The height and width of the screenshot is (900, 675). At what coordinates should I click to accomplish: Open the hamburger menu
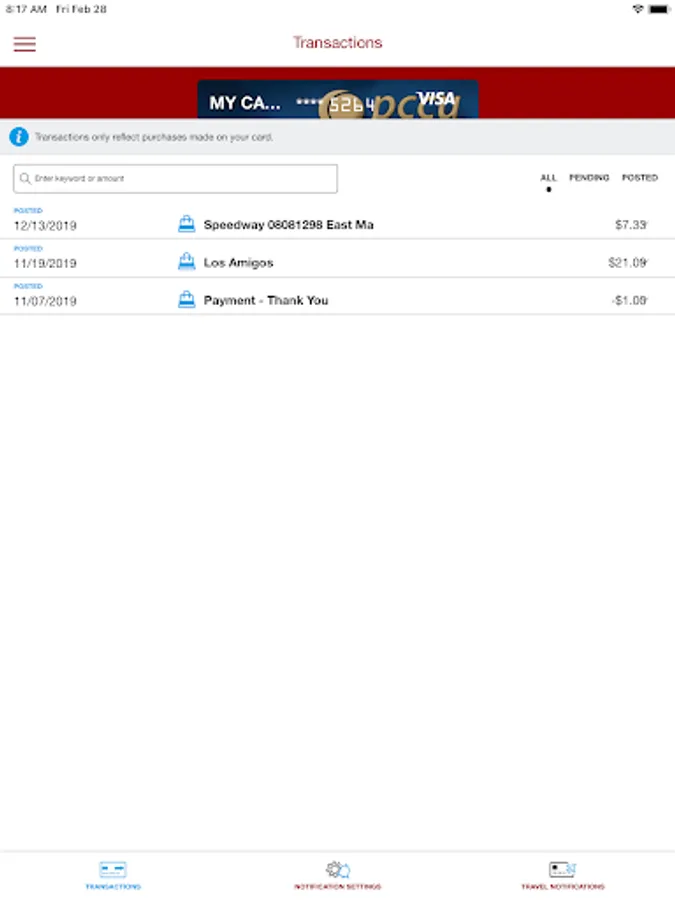point(25,44)
